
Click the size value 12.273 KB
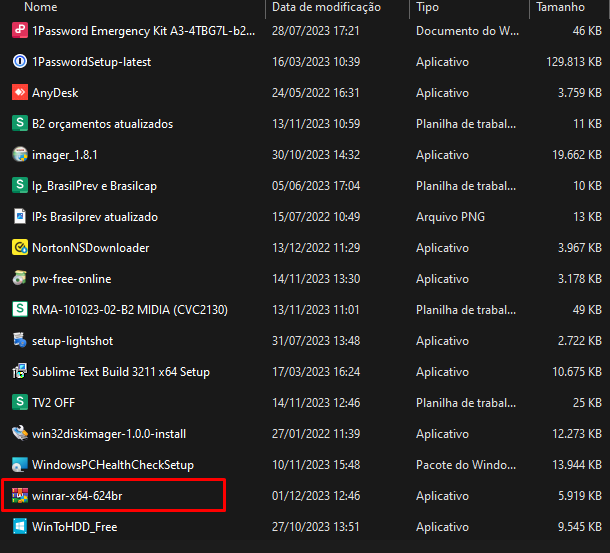(577, 434)
